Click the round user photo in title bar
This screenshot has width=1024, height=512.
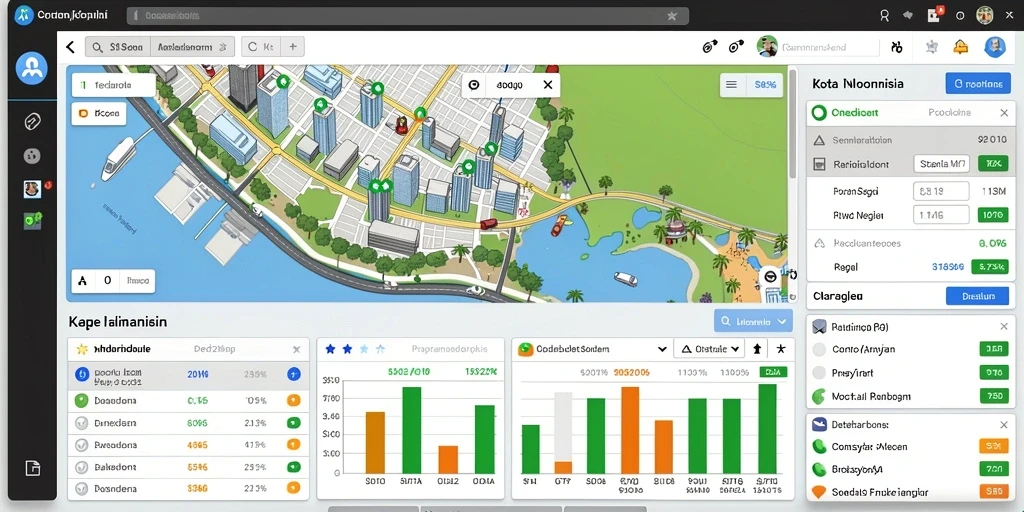[984, 16]
